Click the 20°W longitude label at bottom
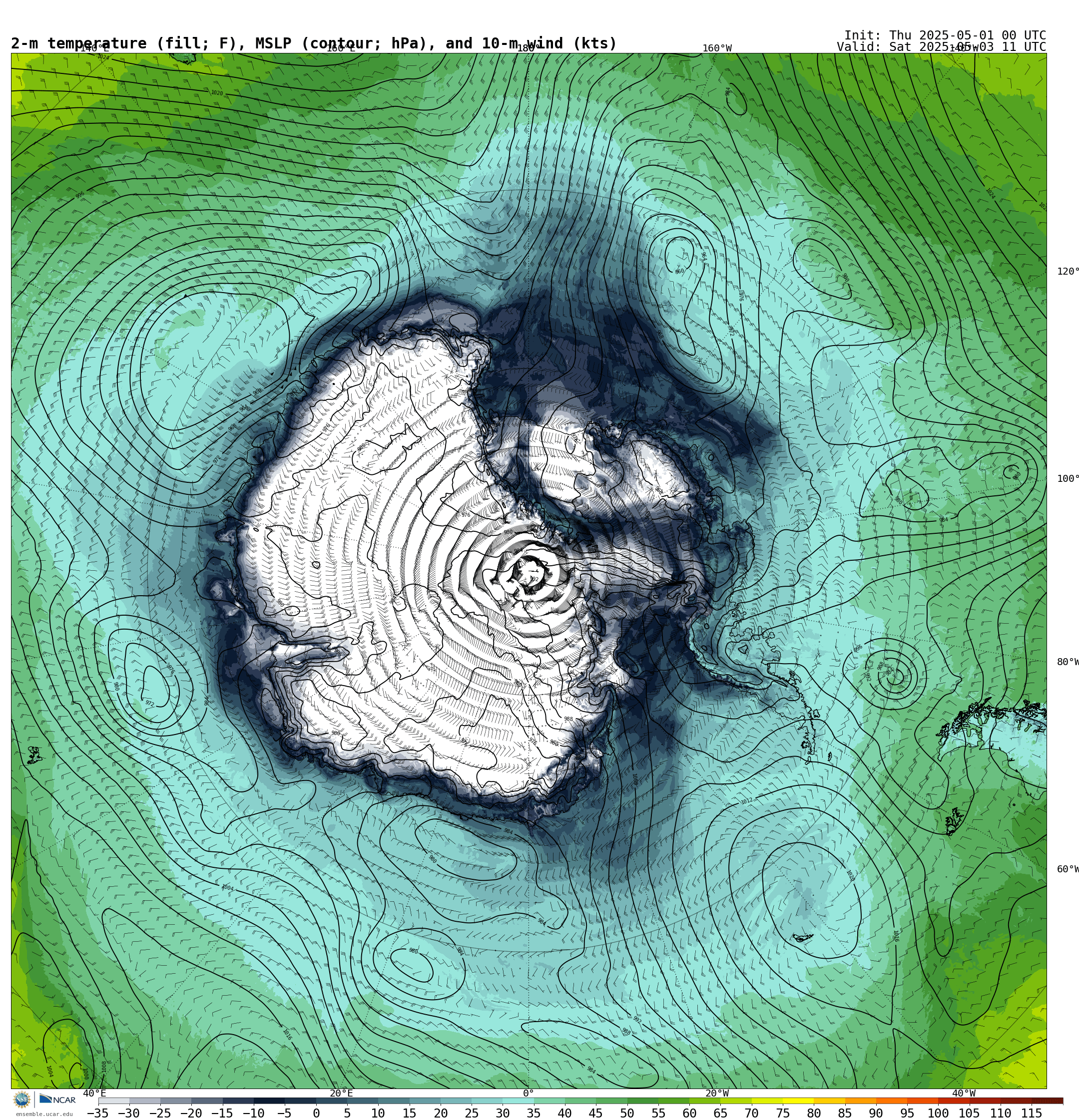The width and height of the screenshot is (1079, 1120). pos(717,1093)
